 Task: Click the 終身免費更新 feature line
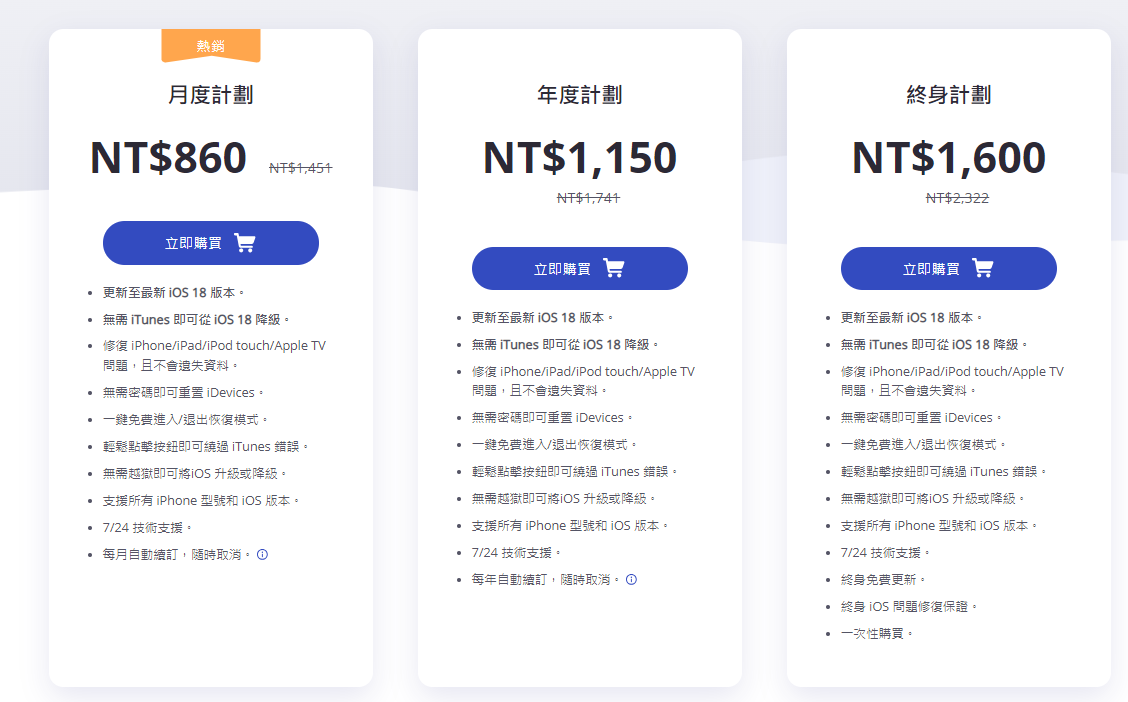pyautogui.click(x=884, y=580)
